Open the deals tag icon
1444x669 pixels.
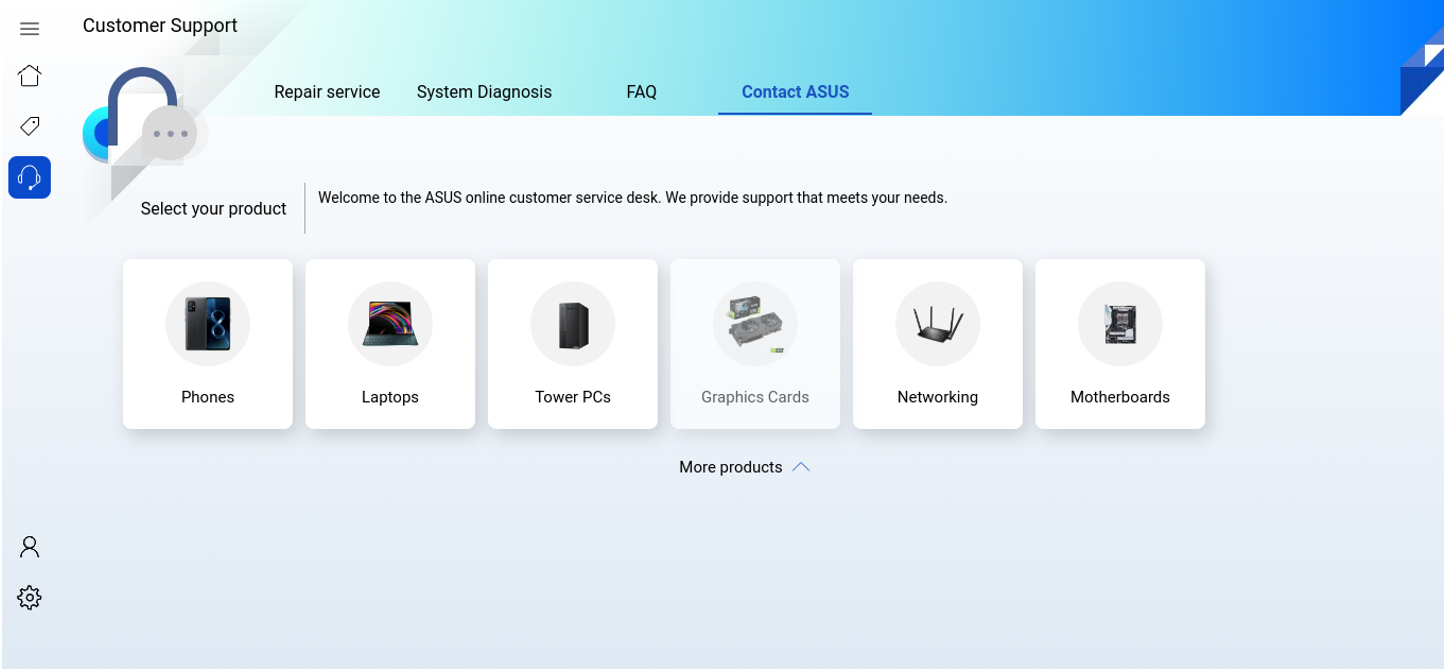tap(29, 126)
